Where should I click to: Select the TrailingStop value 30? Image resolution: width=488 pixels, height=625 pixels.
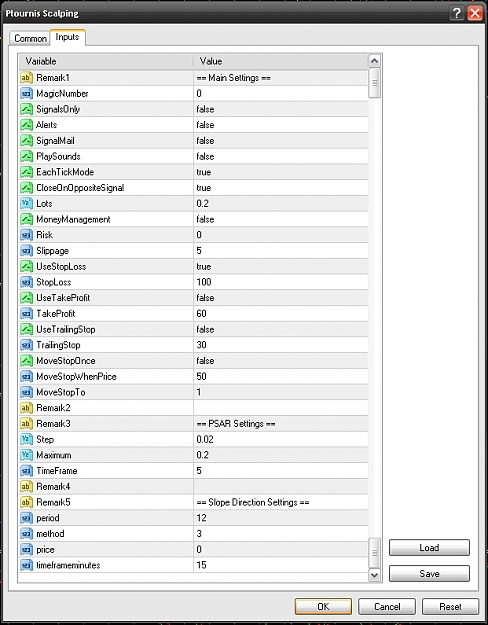point(201,345)
